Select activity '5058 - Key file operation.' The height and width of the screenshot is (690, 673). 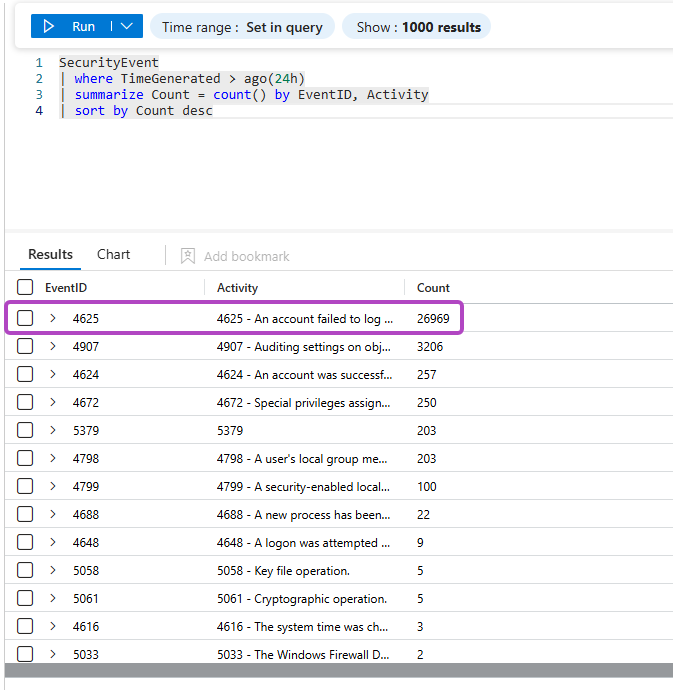283,571
